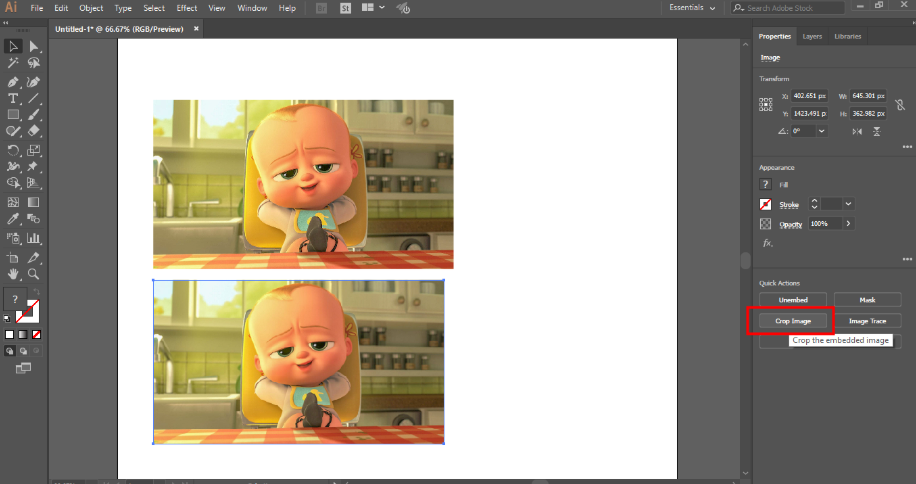Switch to Draw Normal mode

pos(9,351)
